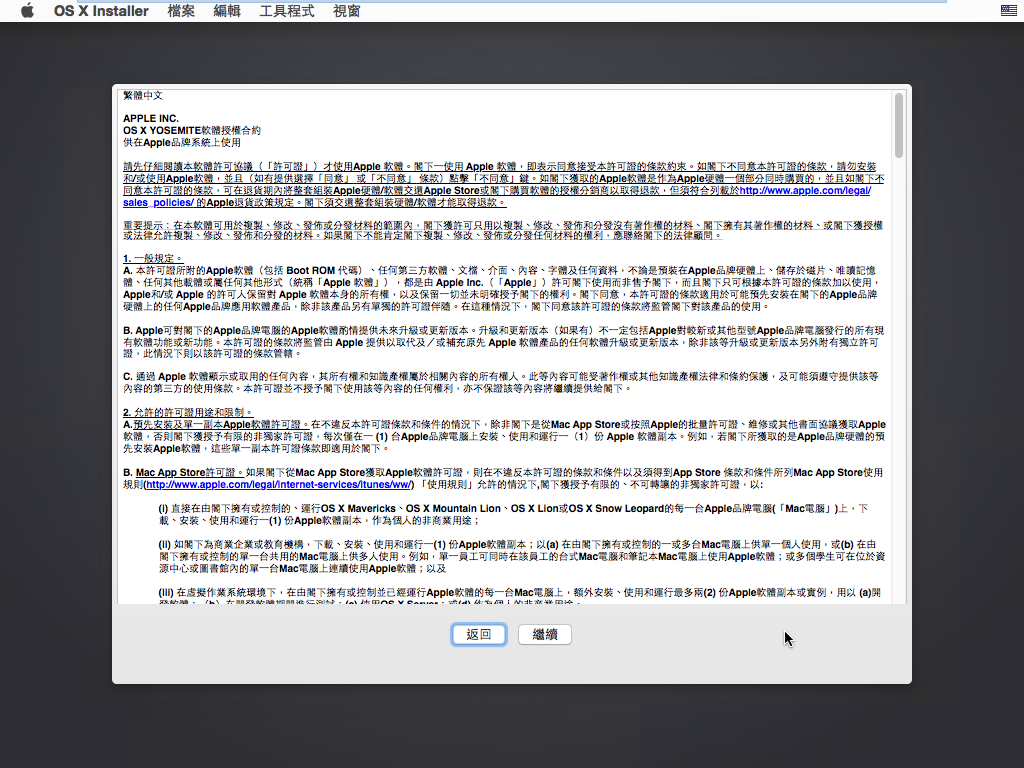
Task: Click the "Mac App Store許可證" underlined heading
Action: coord(189,473)
